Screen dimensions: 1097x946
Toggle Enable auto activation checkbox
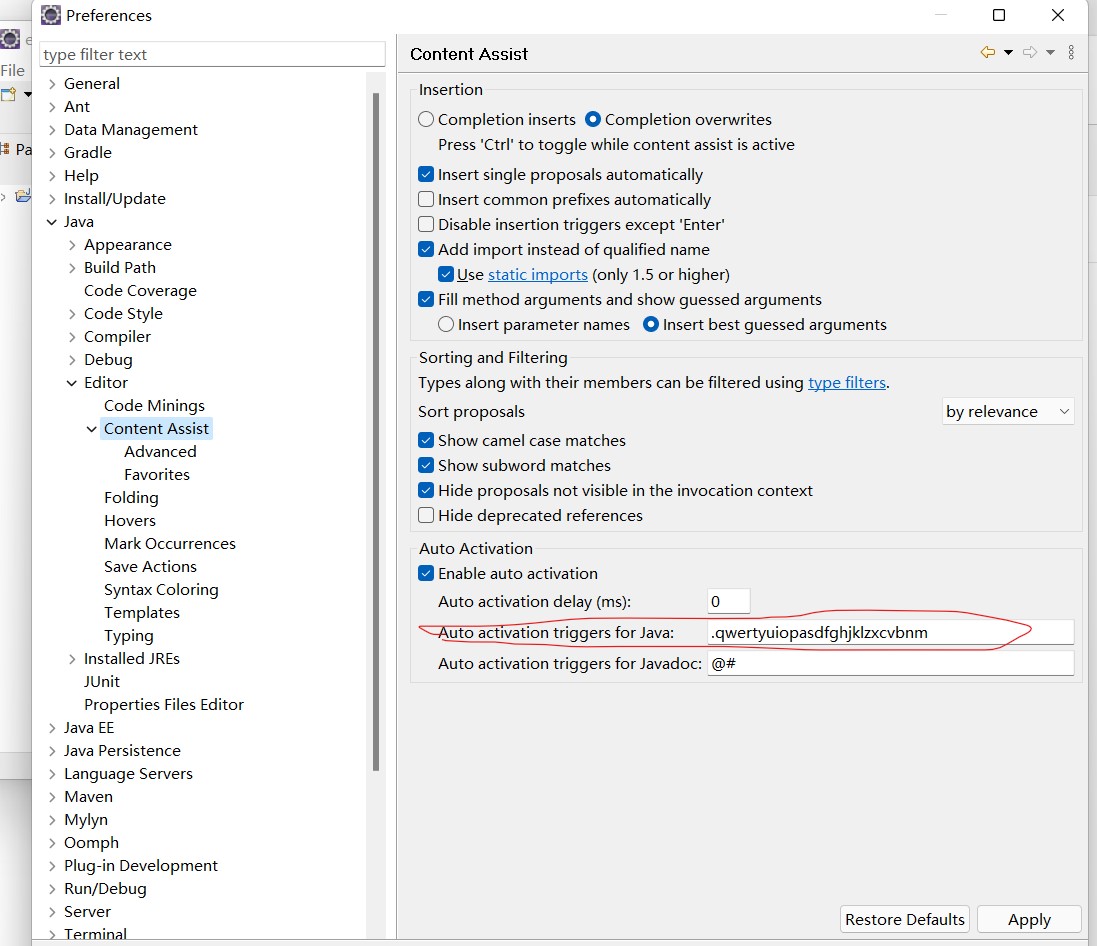tap(425, 574)
